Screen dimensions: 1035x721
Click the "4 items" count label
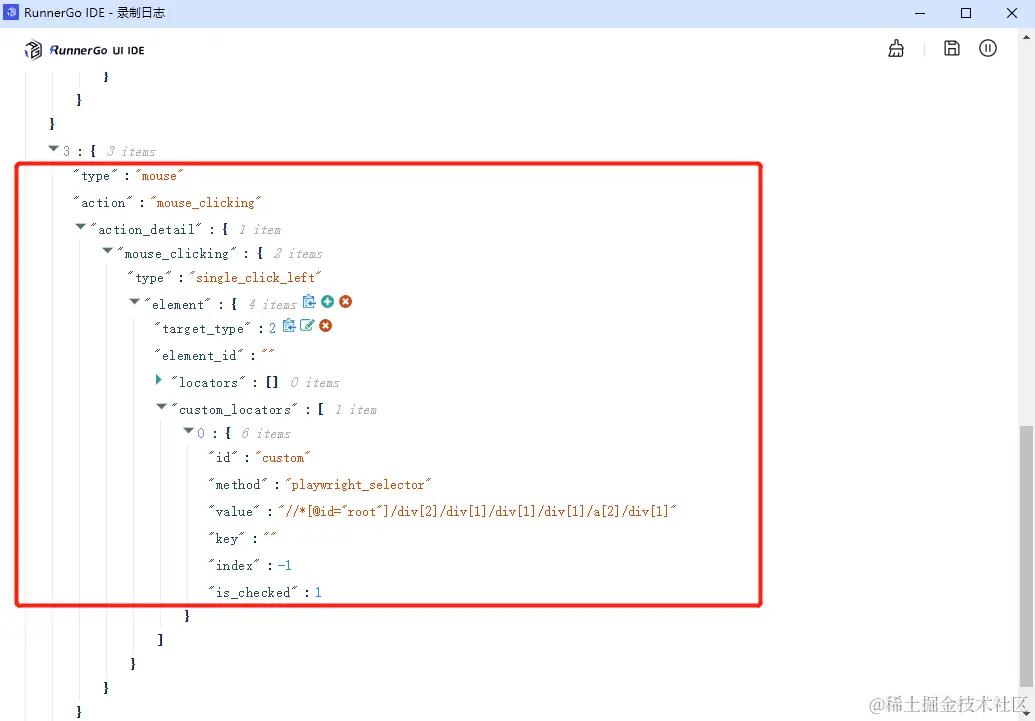[x=273, y=304]
